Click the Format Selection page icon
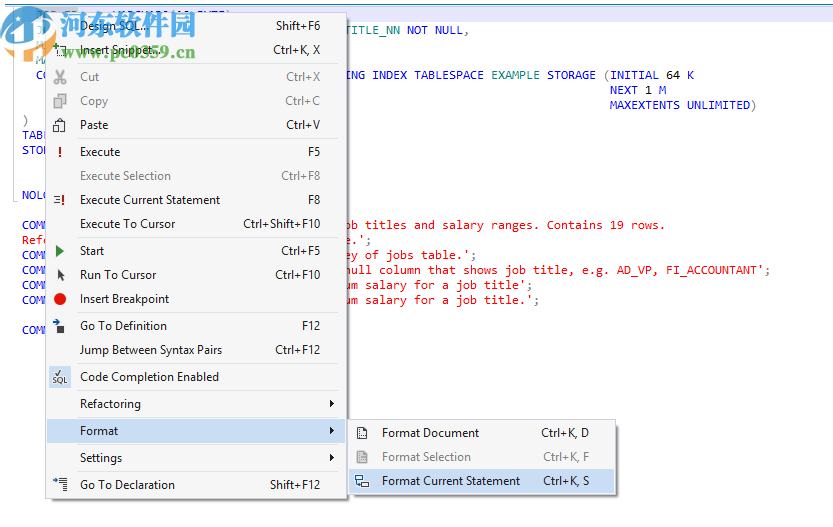The height and width of the screenshot is (527, 833). tap(362, 457)
